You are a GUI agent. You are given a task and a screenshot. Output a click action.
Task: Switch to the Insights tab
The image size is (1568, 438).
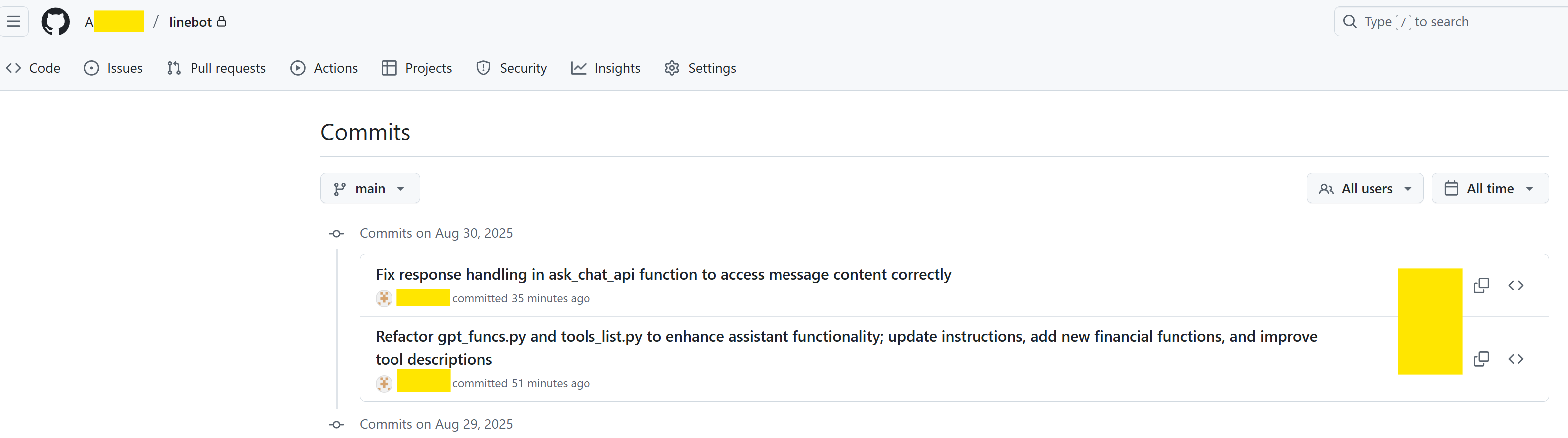pyautogui.click(x=605, y=68)
